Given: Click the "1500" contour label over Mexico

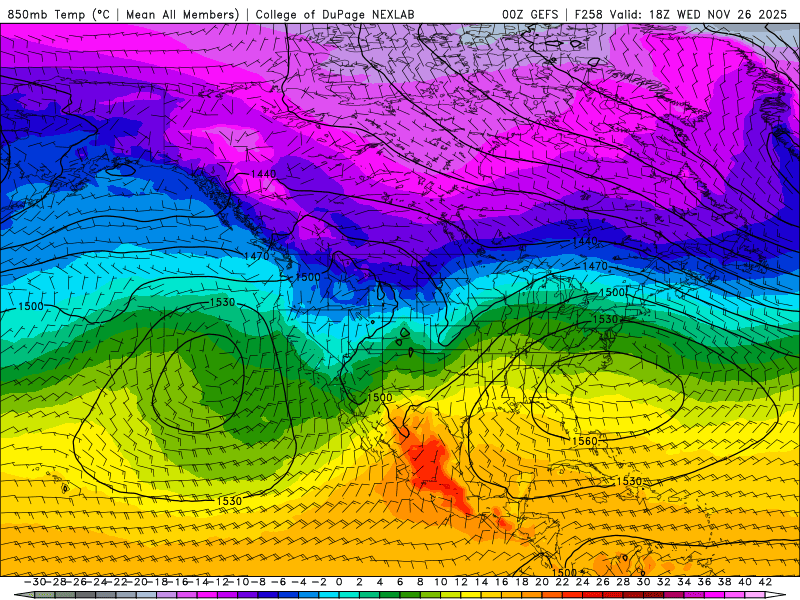Looking at the screenshot, I should (x=380, y=397).
